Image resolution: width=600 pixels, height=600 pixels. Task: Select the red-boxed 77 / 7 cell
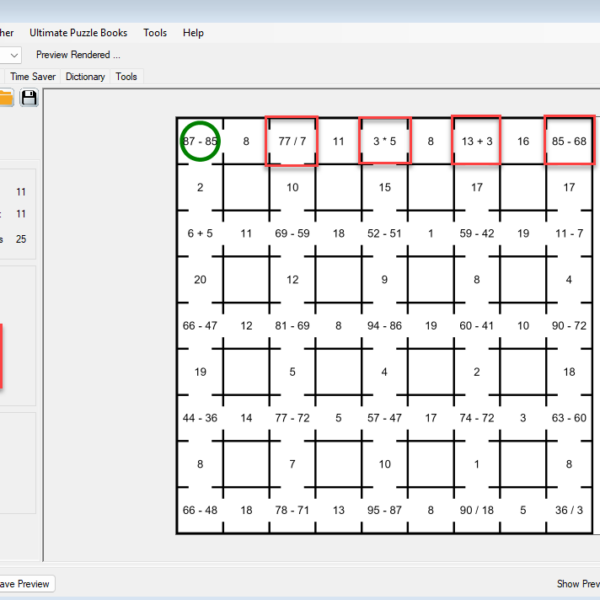pos(292,141)
